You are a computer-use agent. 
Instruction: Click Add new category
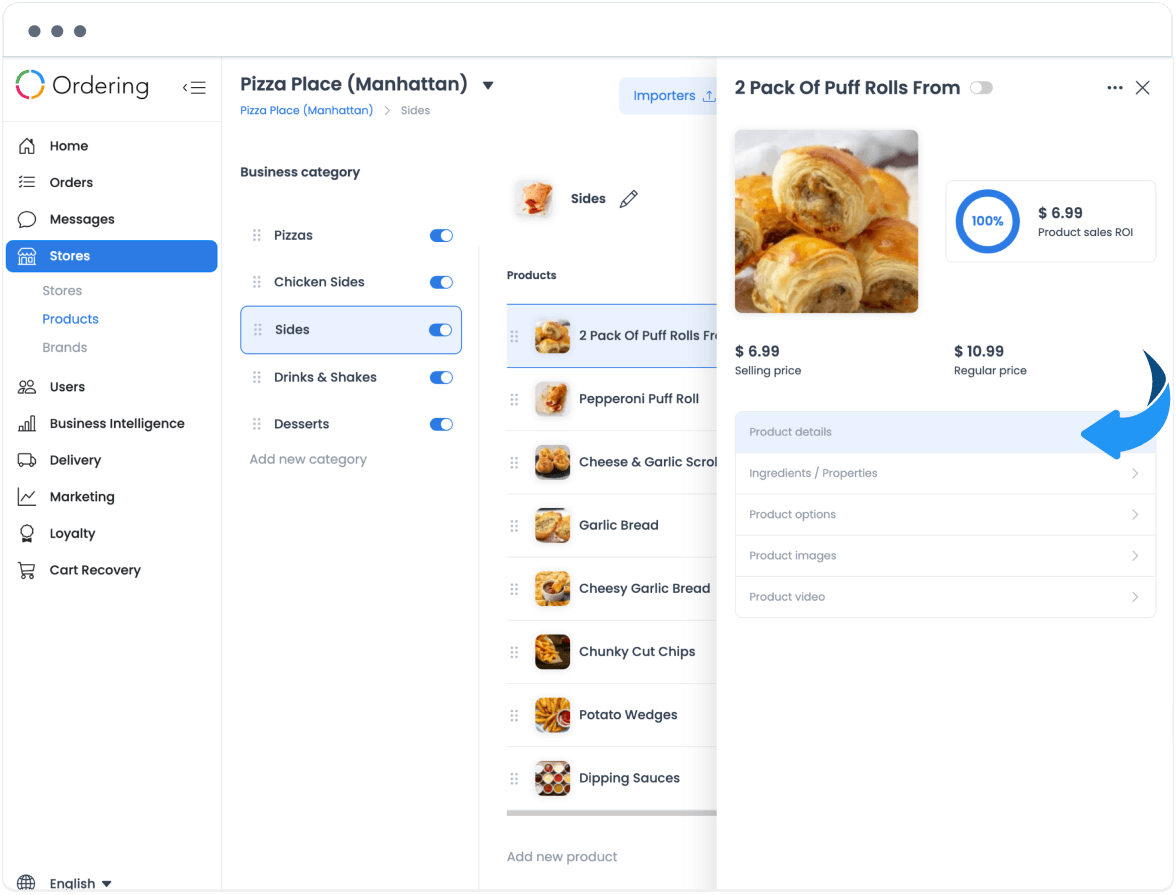tap(308, 459)
